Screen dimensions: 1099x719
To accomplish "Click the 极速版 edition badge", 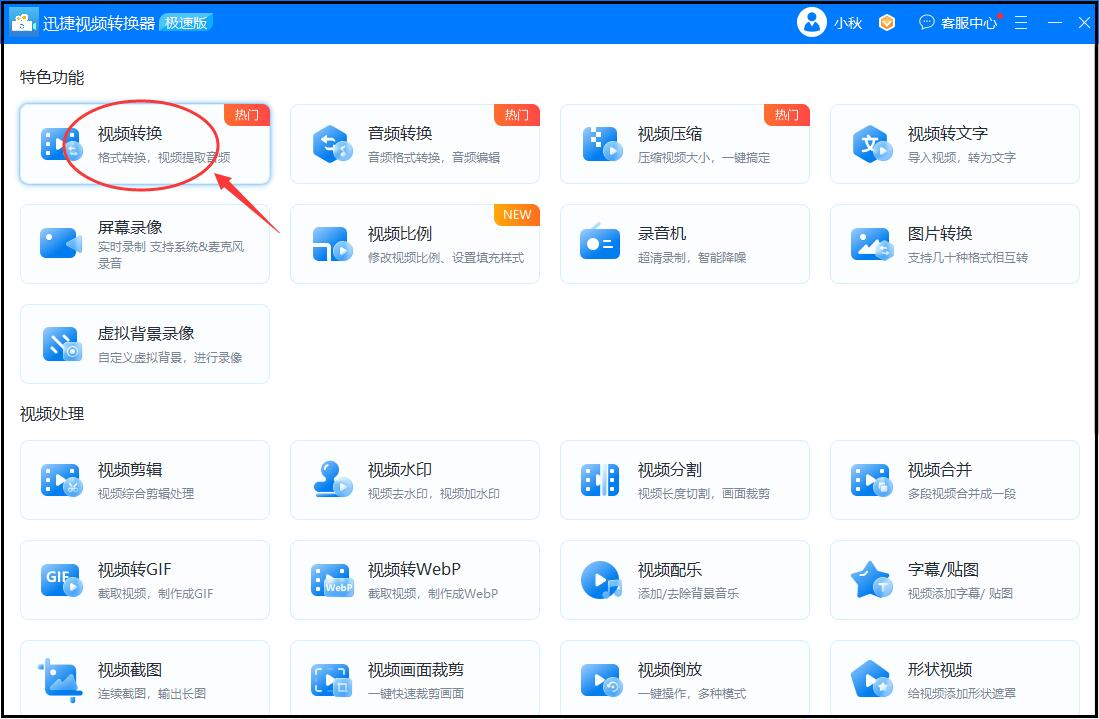I will point(186,22).
